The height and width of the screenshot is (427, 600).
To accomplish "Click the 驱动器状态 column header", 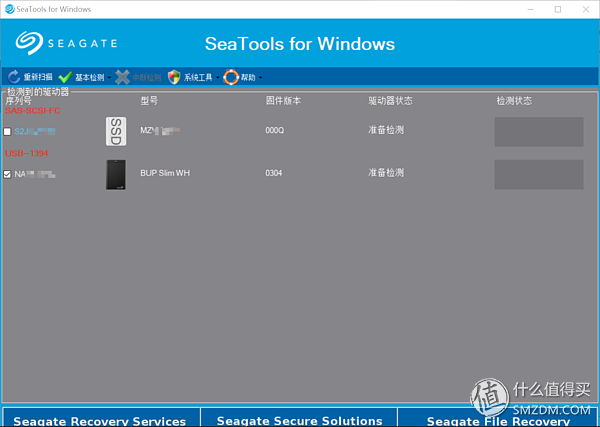I will click(390, 101).
